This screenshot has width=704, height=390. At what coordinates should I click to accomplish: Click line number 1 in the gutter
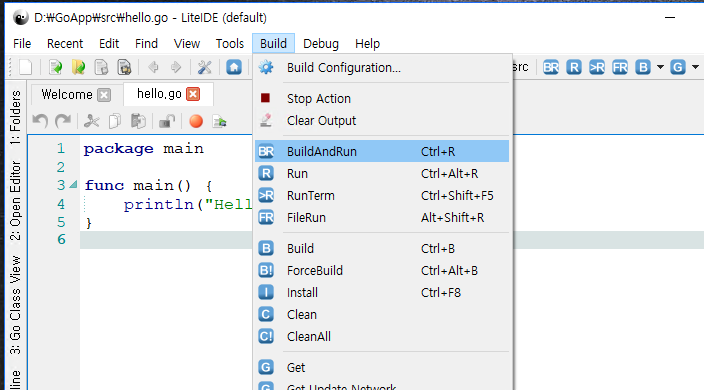[x=61, y=149]
